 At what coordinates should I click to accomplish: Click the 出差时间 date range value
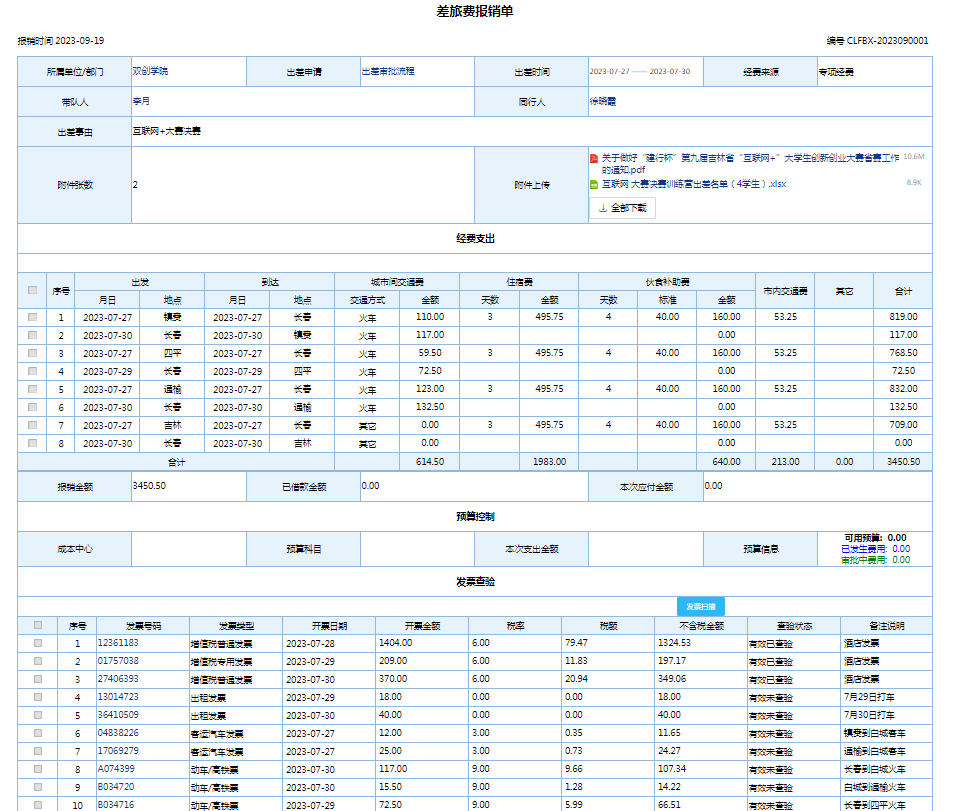point(640,72)
